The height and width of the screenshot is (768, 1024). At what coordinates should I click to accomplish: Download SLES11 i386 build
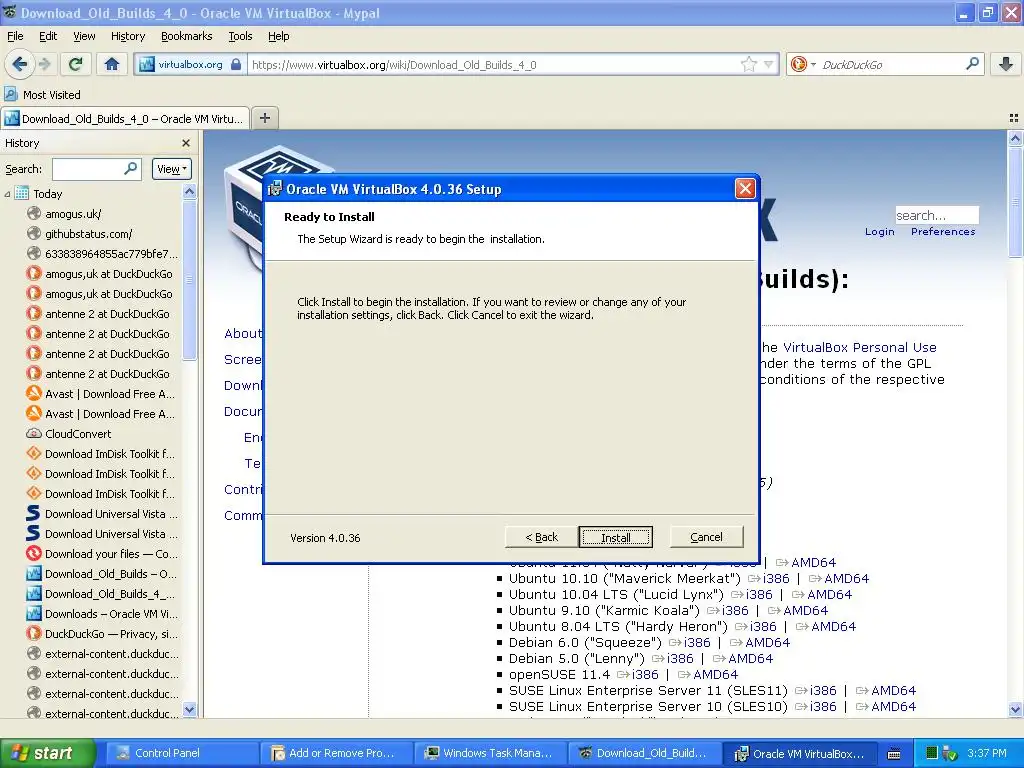tap(823, 690)
